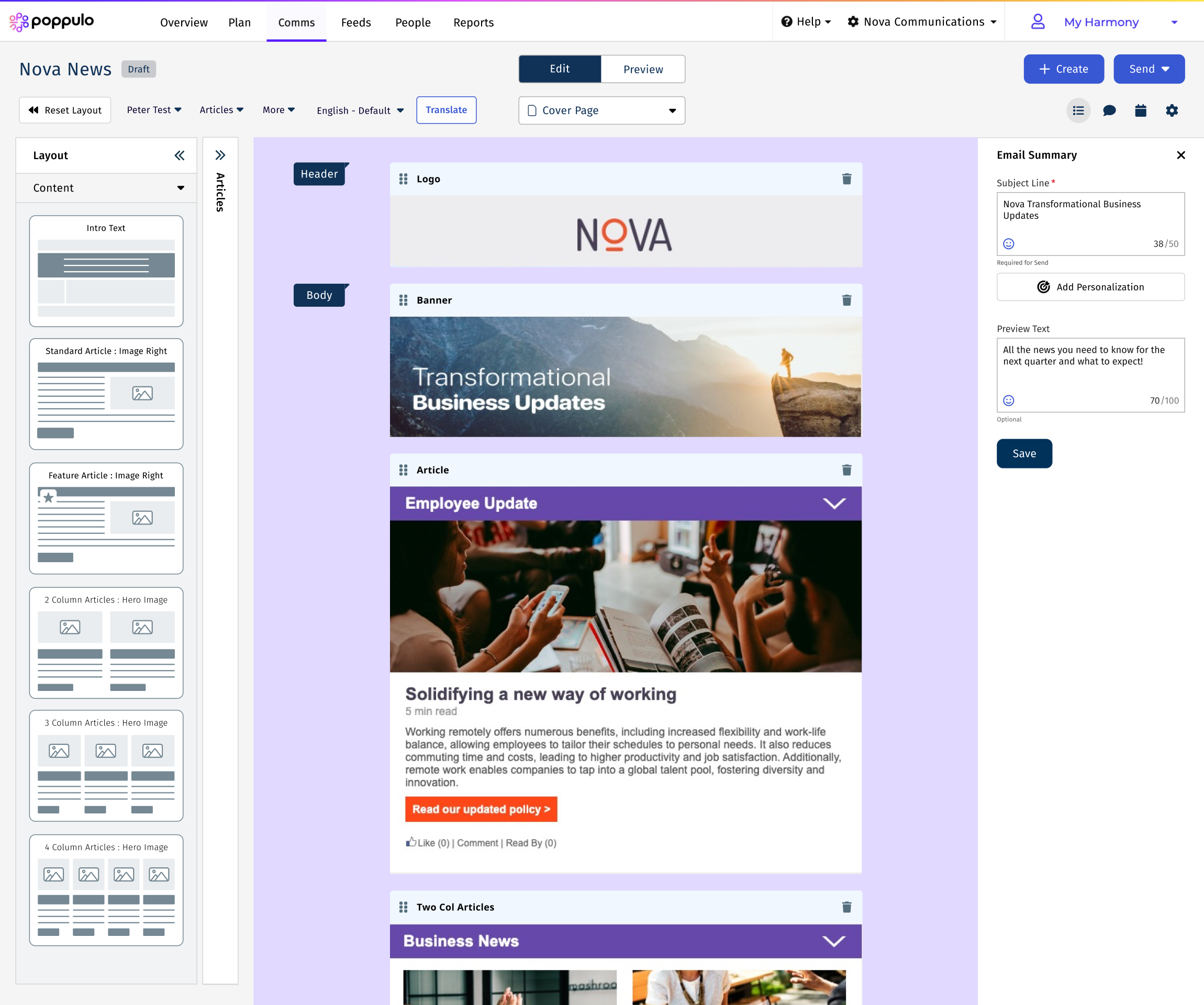Image resolution: width=1204 pixels, height=1005 pixels.
Task: Insert emoji in Subject Line field
Action: tap(1009, 243)
